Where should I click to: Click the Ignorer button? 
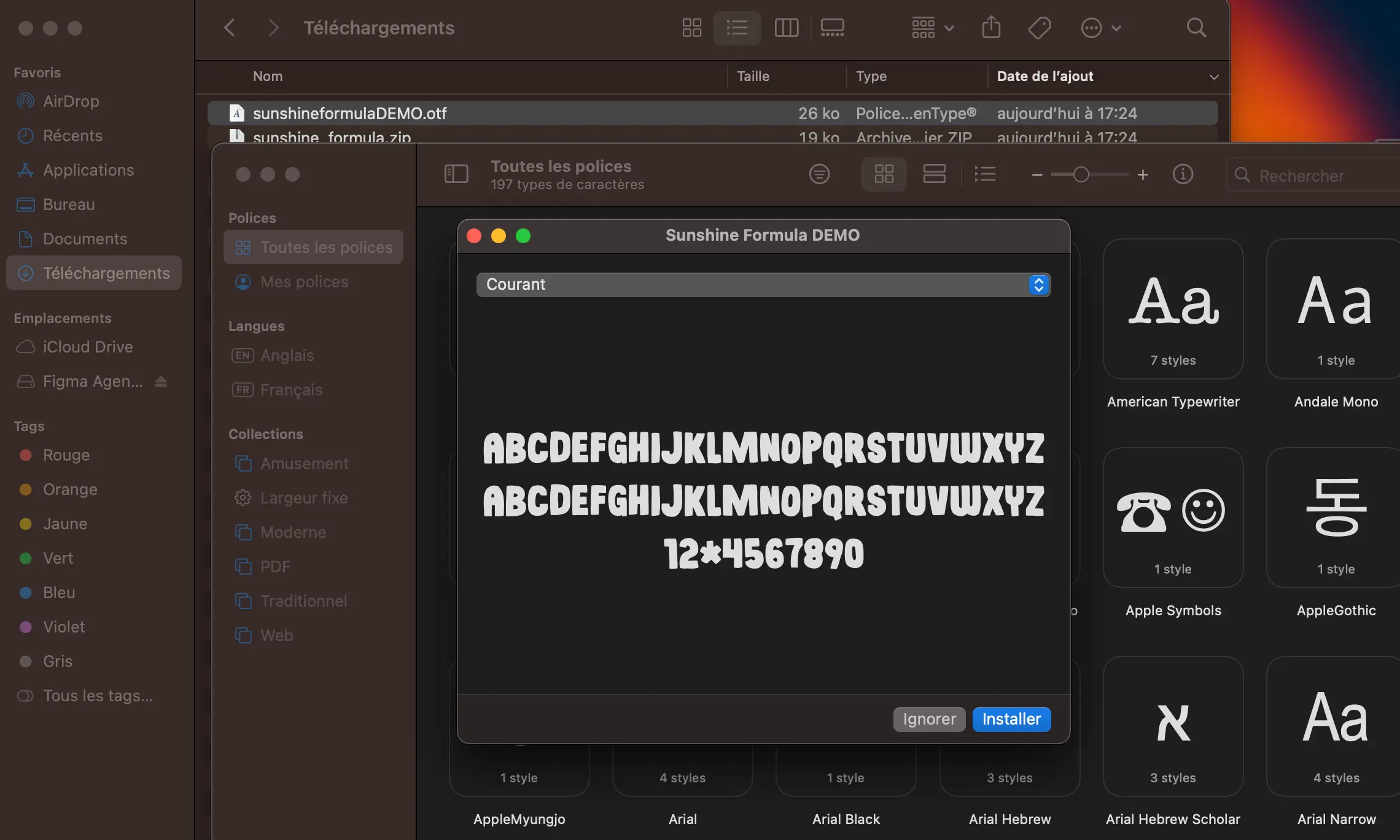929,719
